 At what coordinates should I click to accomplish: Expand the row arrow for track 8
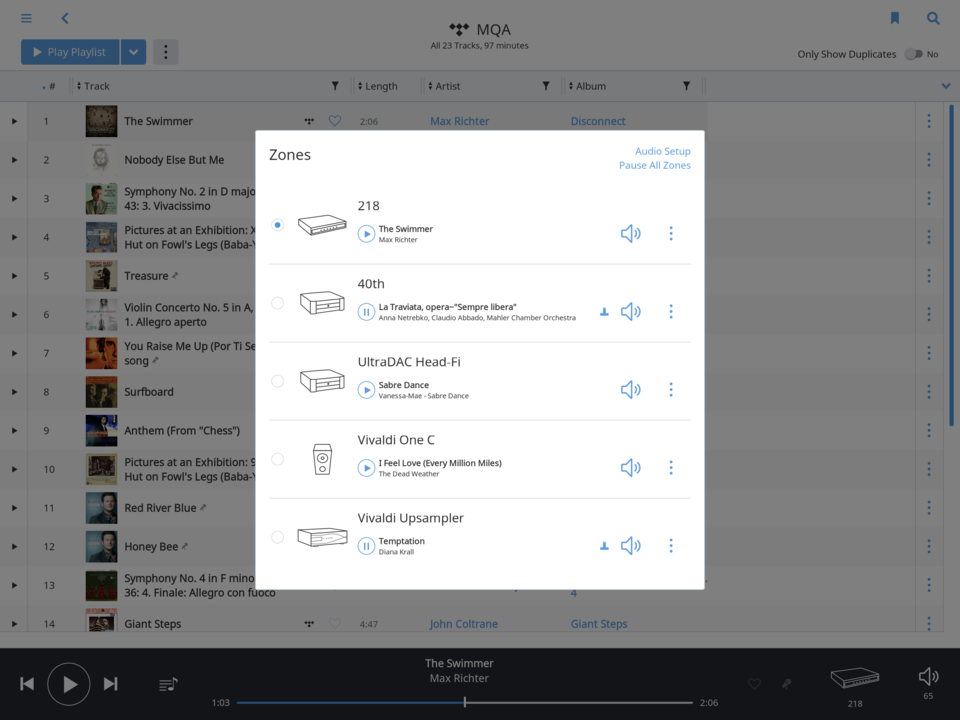point(14,392)
